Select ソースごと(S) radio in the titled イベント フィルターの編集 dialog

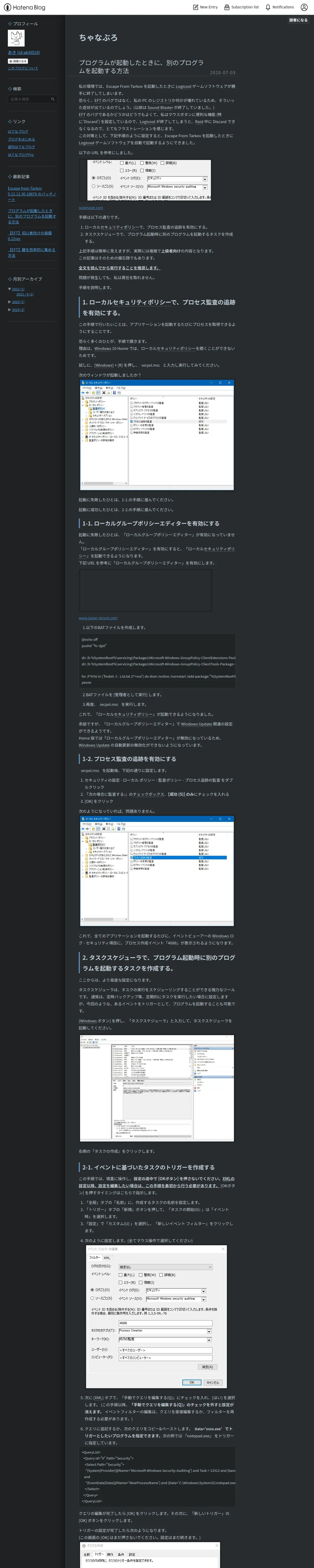(92, 1298)
